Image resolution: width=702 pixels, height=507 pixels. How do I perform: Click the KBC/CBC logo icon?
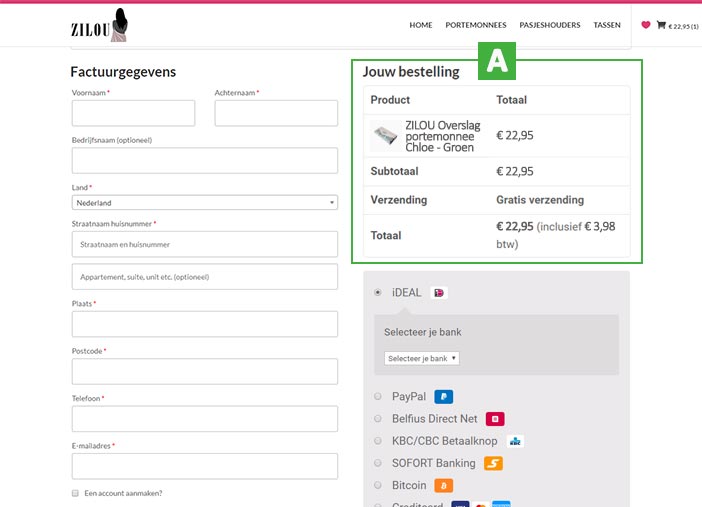point(516,441)
